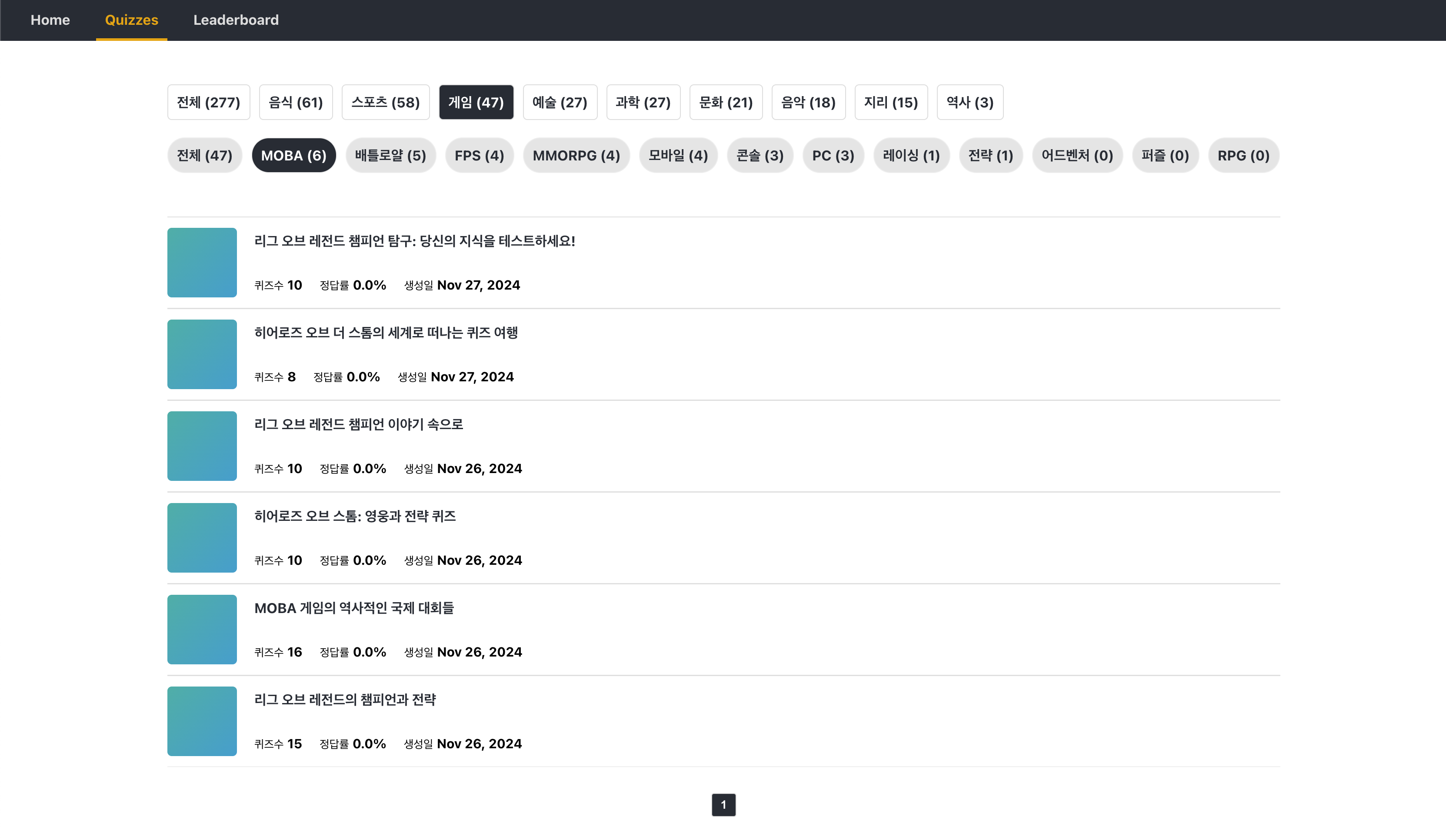This screenshot has width=1446, height=840.
Task: Open quiz 리그 오브 레전드의 챔피언과 전략
Action: click(x=345, y=700)
